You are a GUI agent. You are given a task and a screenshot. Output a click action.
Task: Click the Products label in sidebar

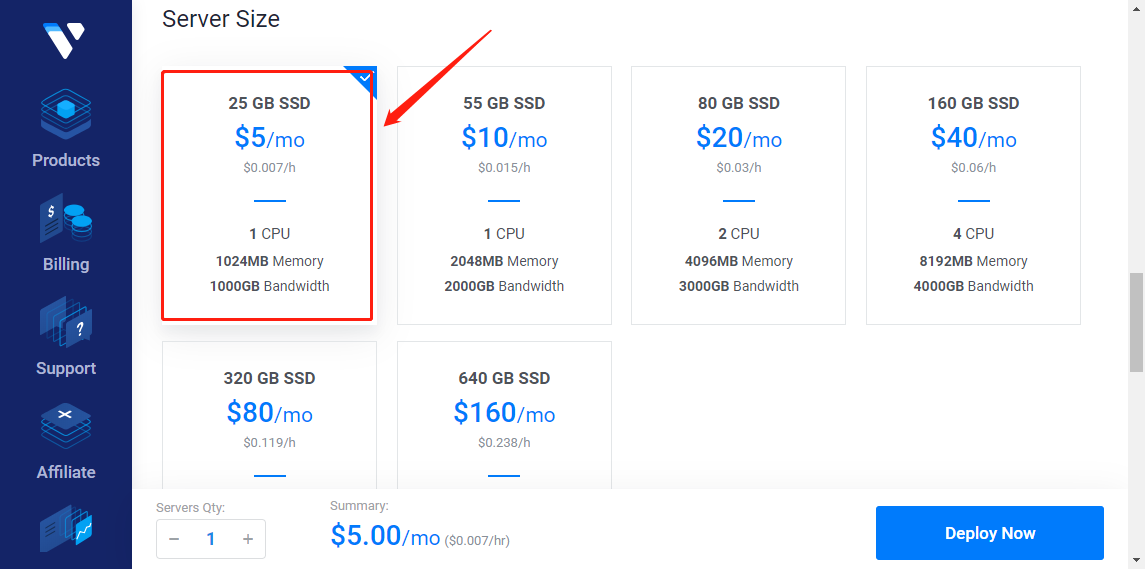[66, 160]
